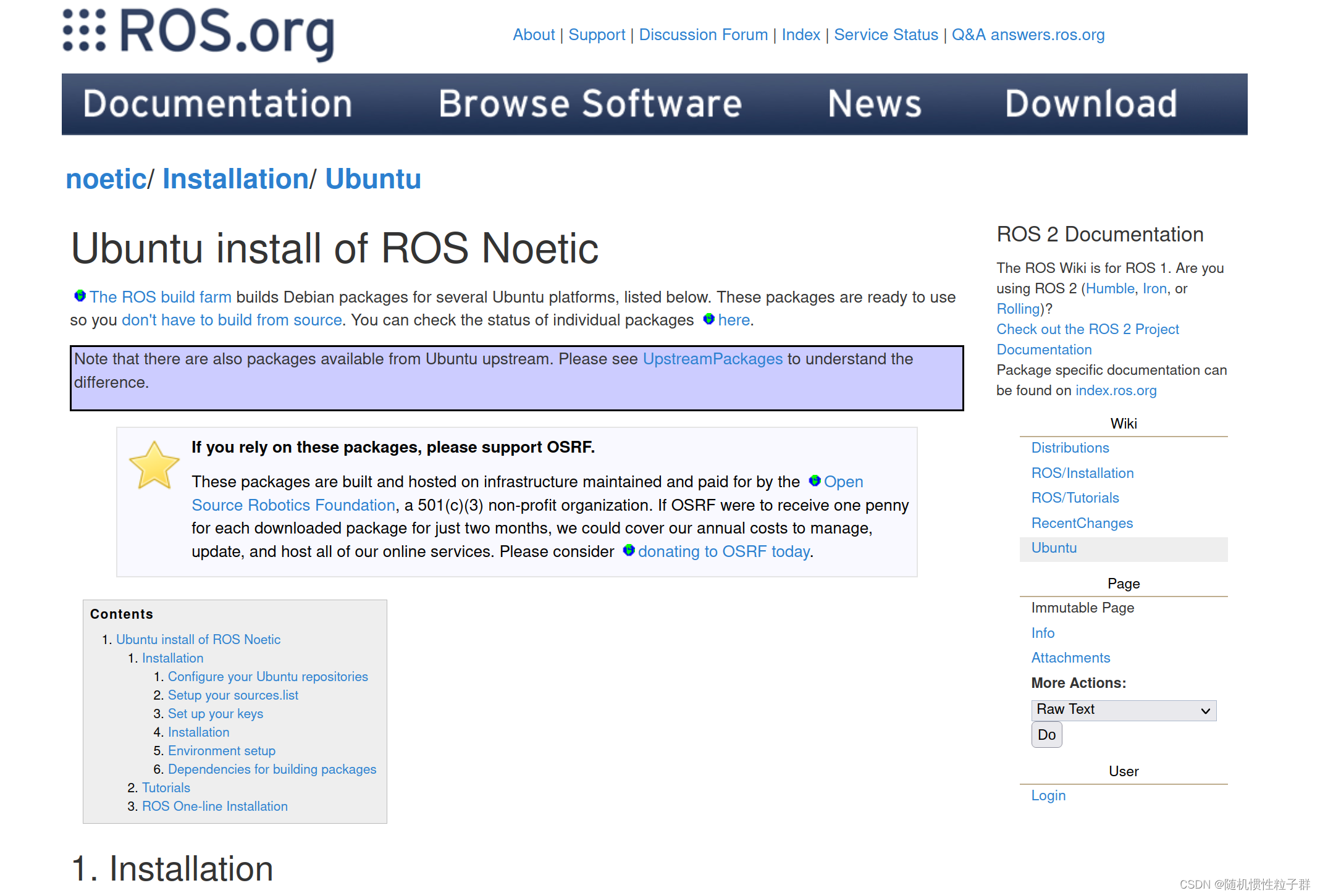Open the Browse Software menu
Image resolution: width=1320 pixels, height=896 pixels.
pos(590,104)
